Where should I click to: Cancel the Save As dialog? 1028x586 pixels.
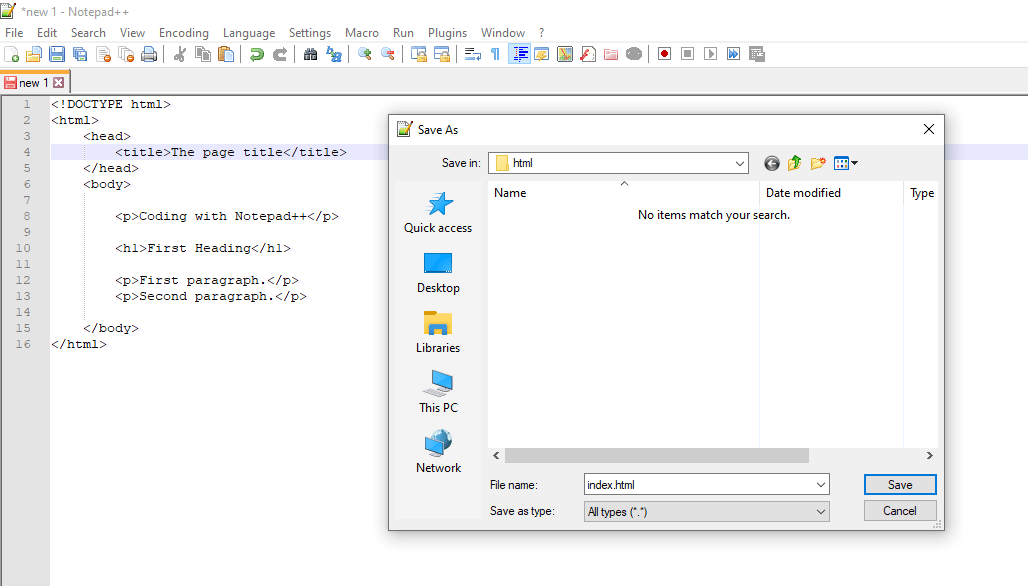(899, 511)
